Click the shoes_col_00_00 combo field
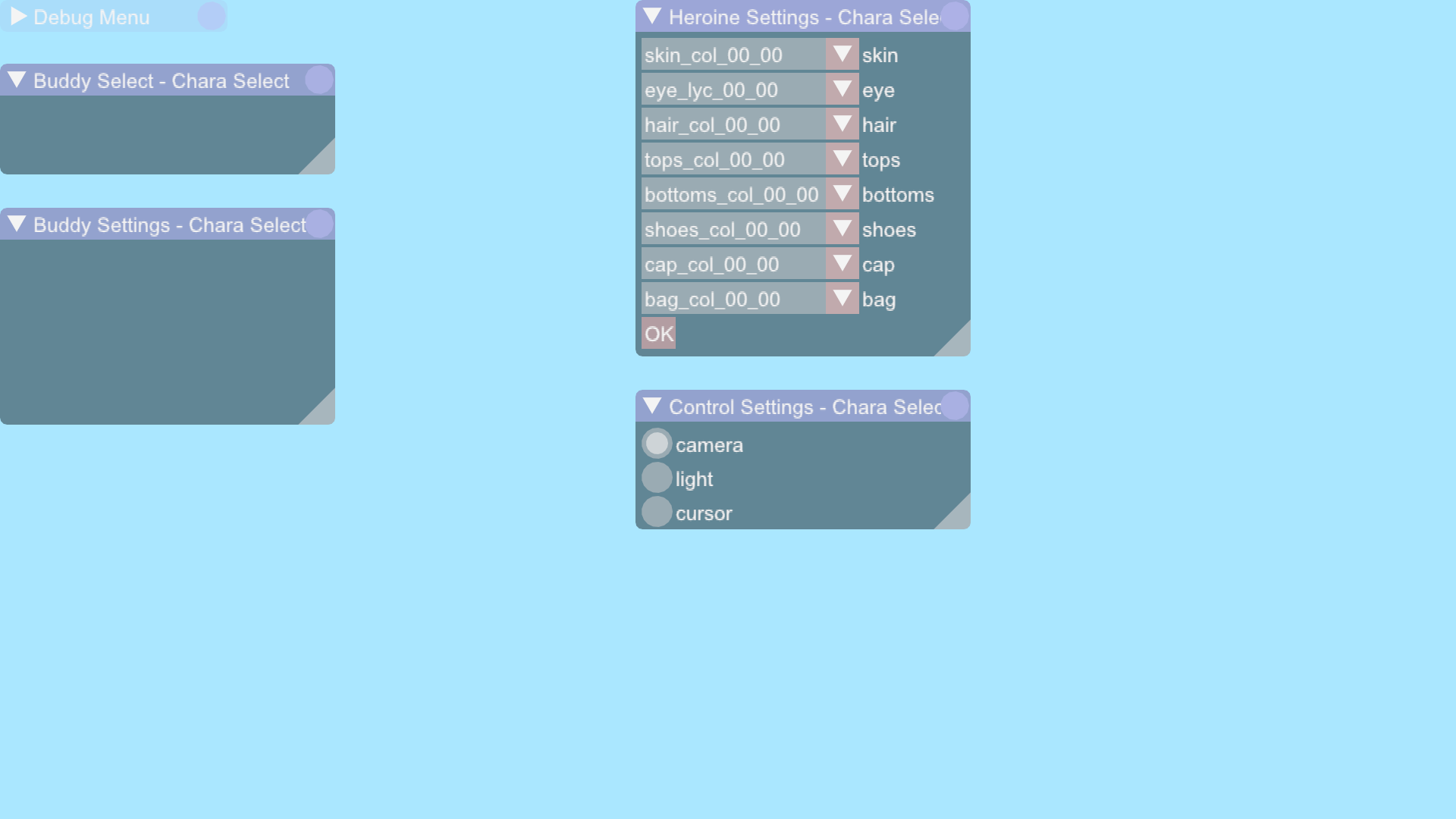This screenshot has width=1456, height=819. tap(734, 228)
